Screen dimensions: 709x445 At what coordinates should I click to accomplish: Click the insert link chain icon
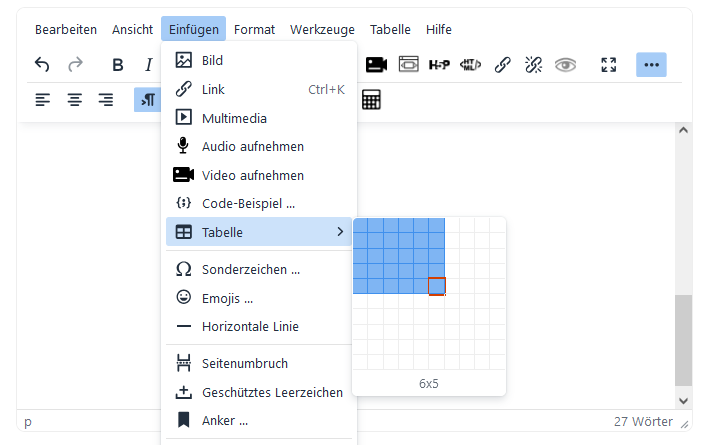tap(502, 65)
